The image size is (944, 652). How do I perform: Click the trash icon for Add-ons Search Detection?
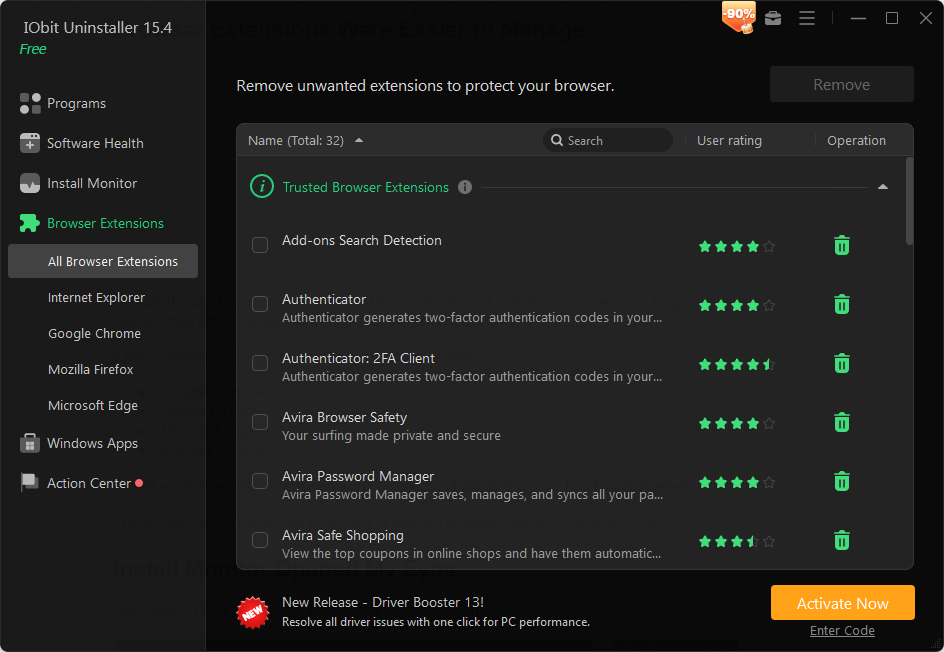842,246
